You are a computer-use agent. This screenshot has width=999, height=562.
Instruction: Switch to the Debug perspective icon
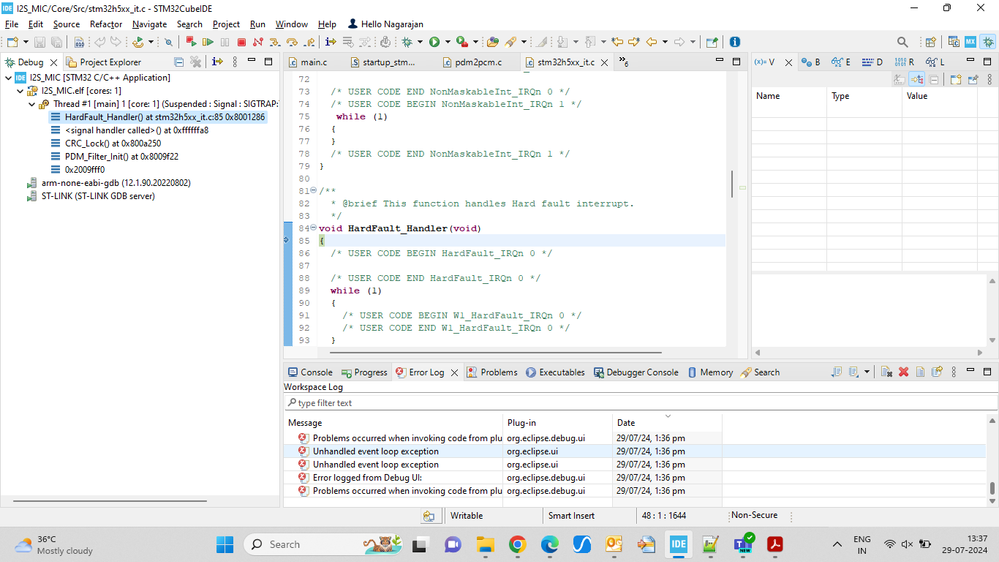[x=988, y=42]
